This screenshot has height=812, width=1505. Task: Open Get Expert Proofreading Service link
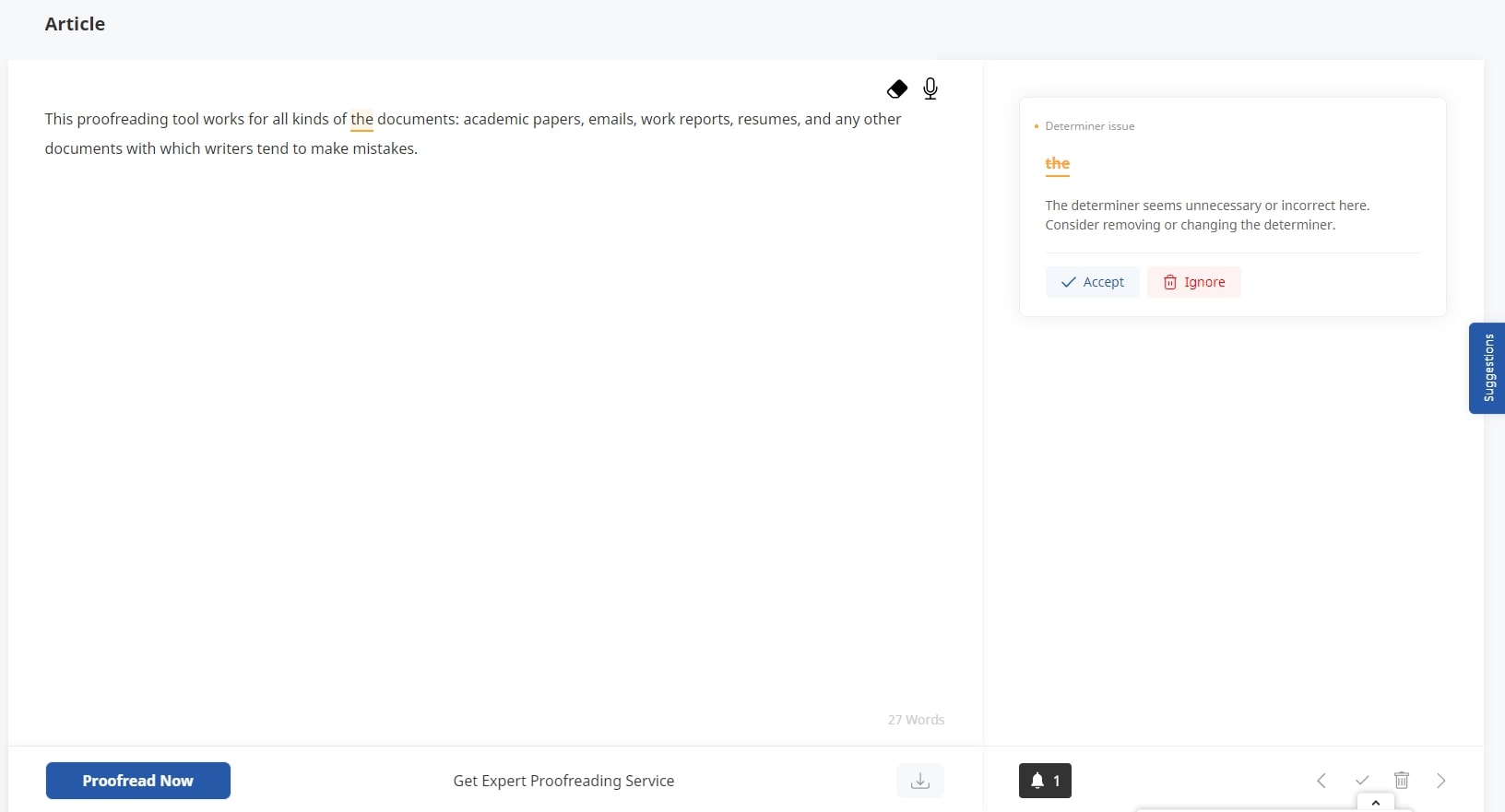(563, 781)
